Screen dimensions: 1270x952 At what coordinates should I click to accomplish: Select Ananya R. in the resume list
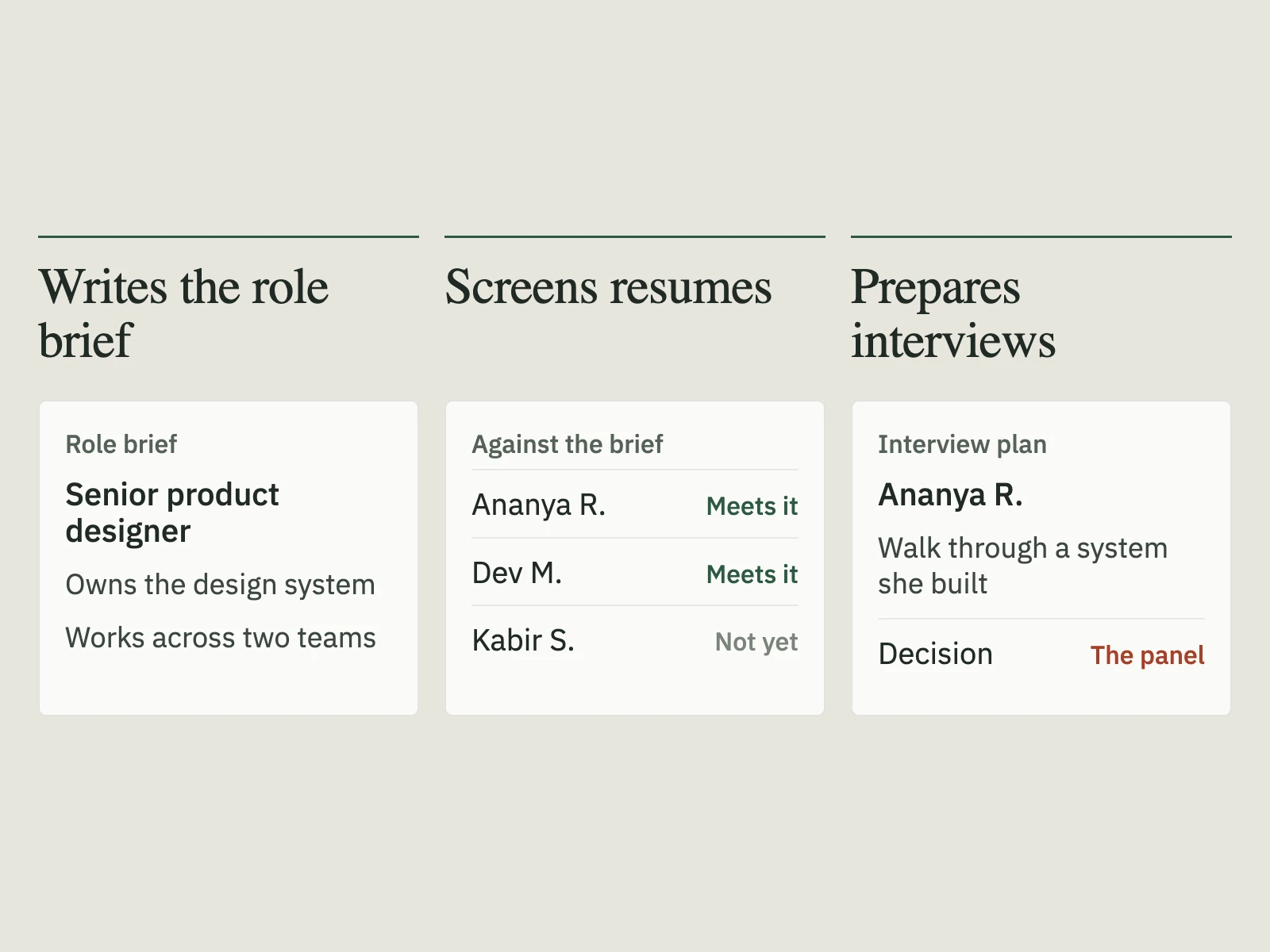(539, 505)
